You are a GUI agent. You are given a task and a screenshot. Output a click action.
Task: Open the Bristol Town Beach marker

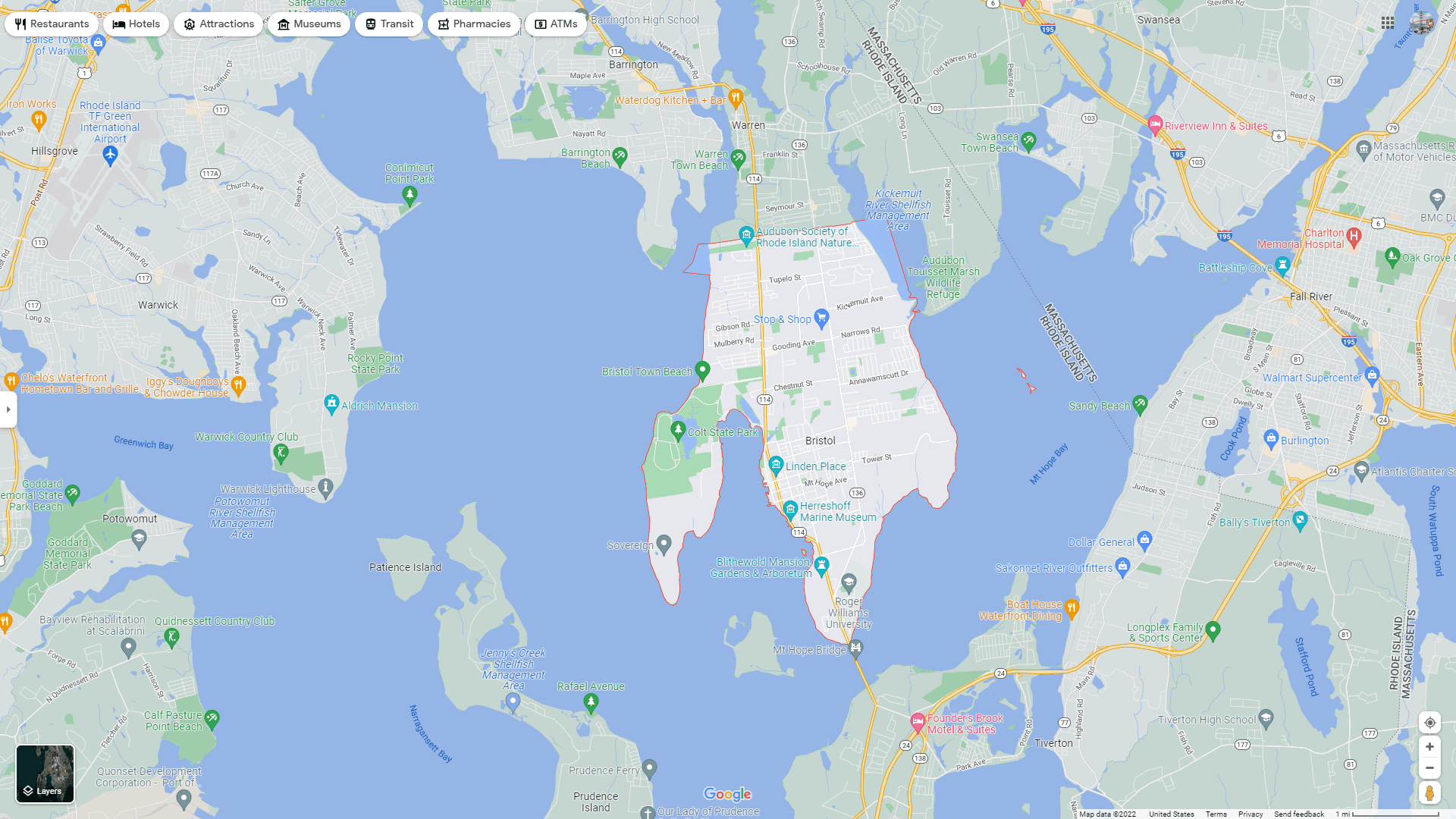[x=702, y=370]
